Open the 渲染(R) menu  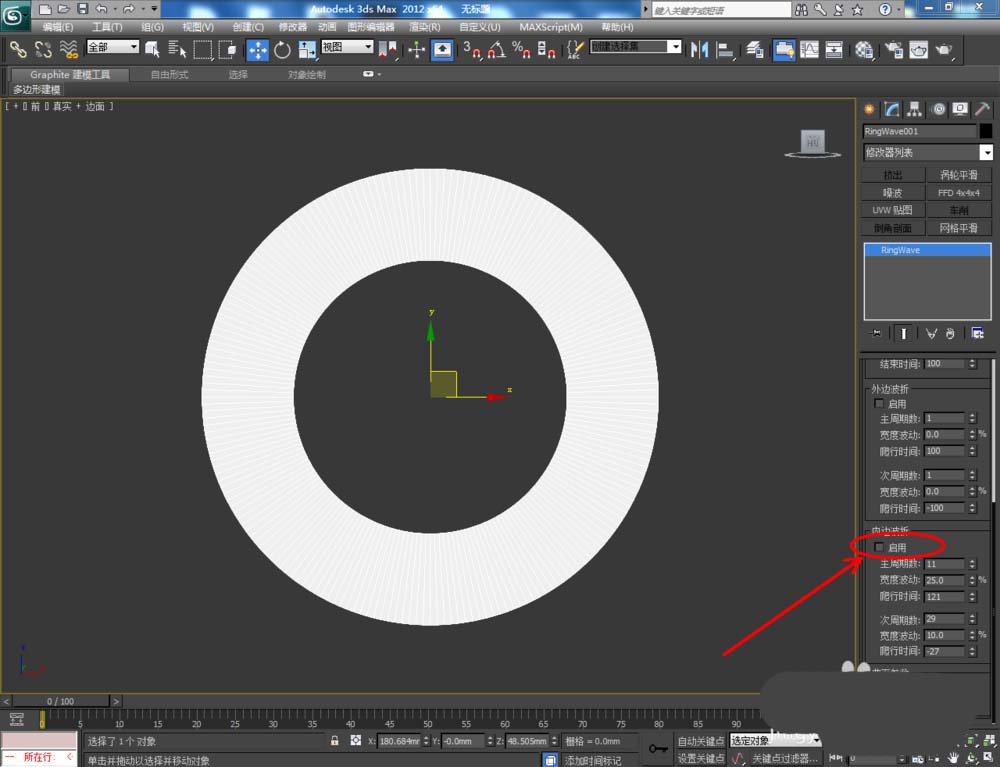pyautogui.click(x=423, y=27)
